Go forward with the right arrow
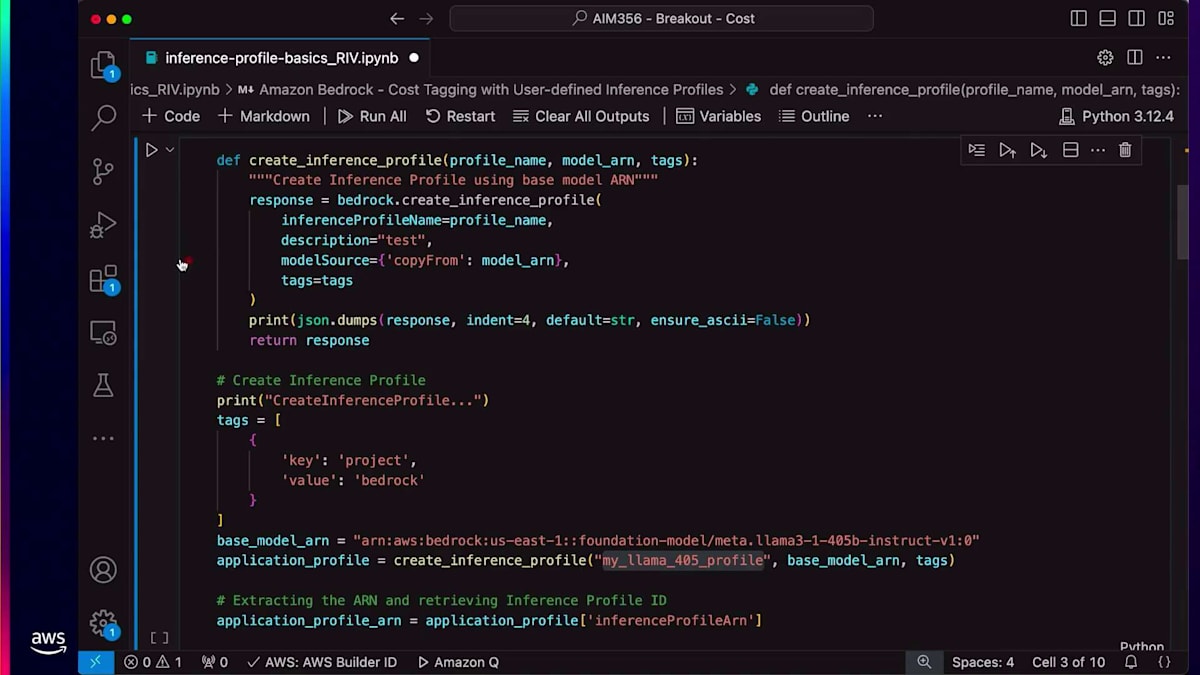 pyautogui.click(x=427, y=18)
